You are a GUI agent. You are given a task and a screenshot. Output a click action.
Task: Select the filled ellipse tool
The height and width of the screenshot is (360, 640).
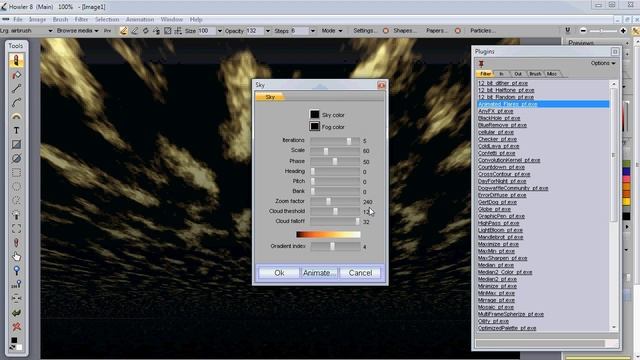coord(16,158)
